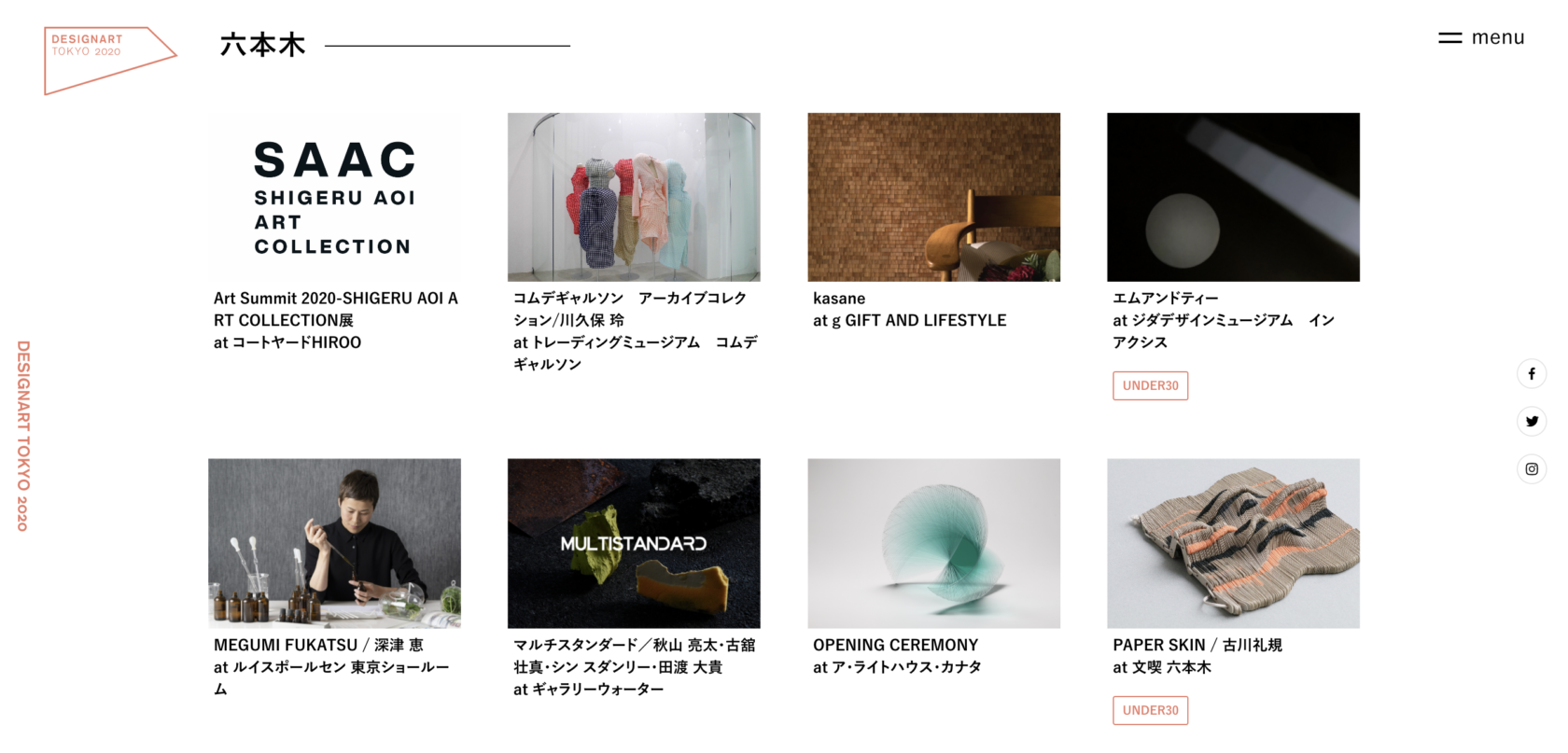Open the Instagram icon link

click(x=1532, y=468)
